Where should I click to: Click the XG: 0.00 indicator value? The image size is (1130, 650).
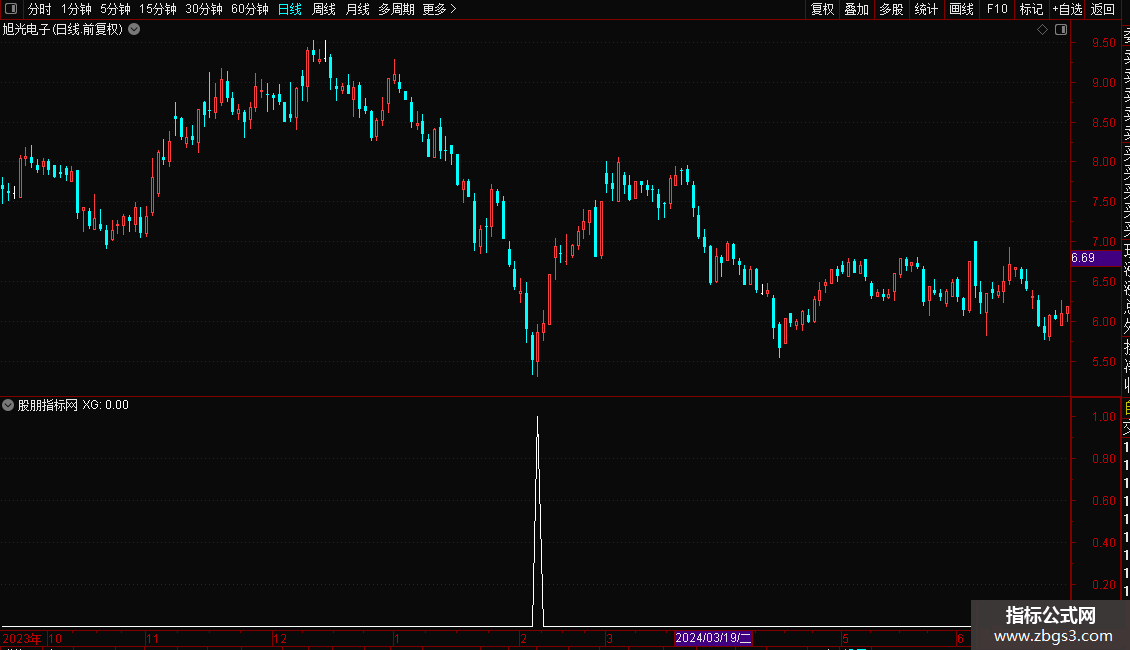tap(105, 405)
